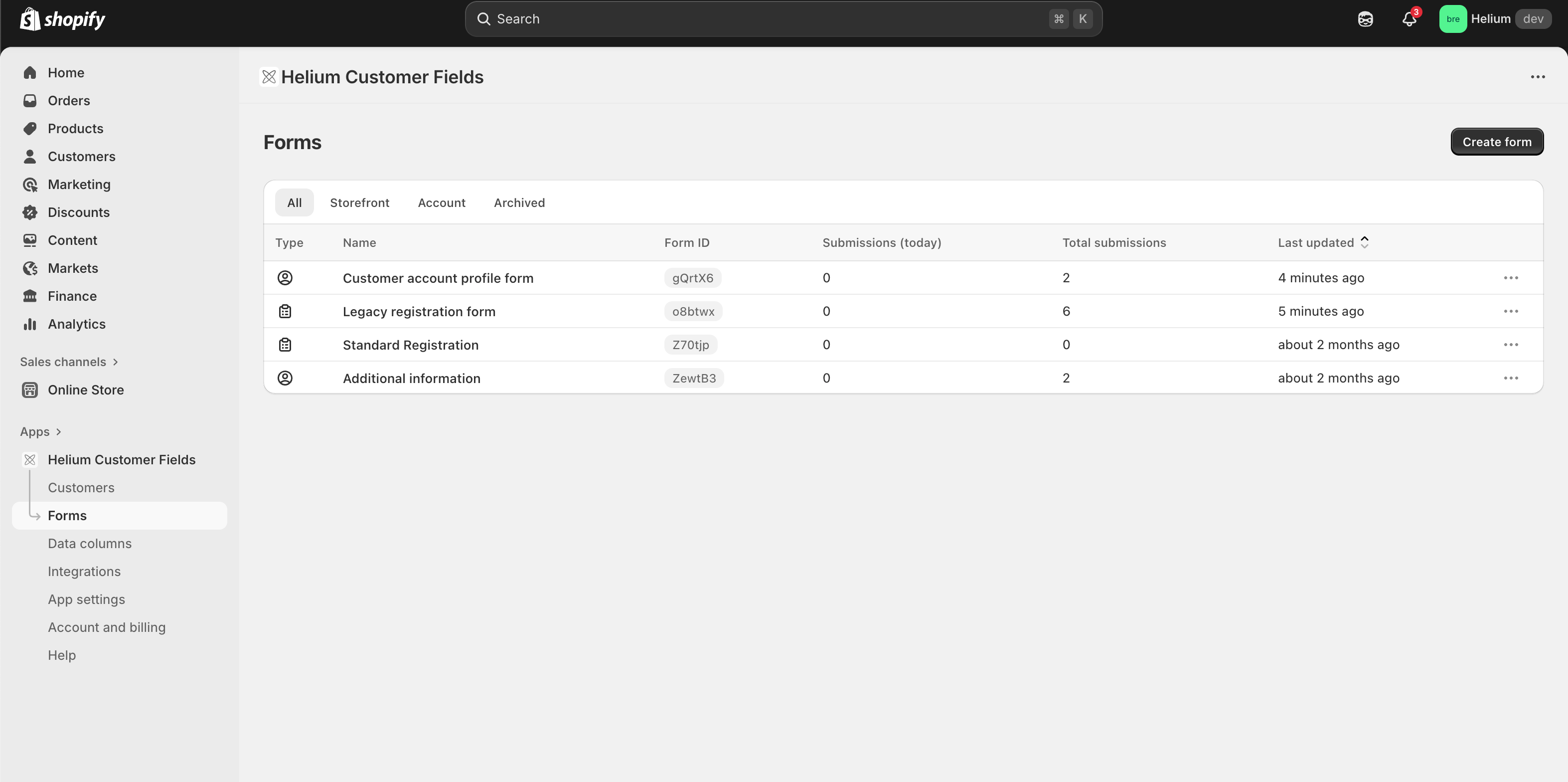Screen dimensions: 1568x782
Task: Click the Helium app icon beside page title
Action: [269, 77]
